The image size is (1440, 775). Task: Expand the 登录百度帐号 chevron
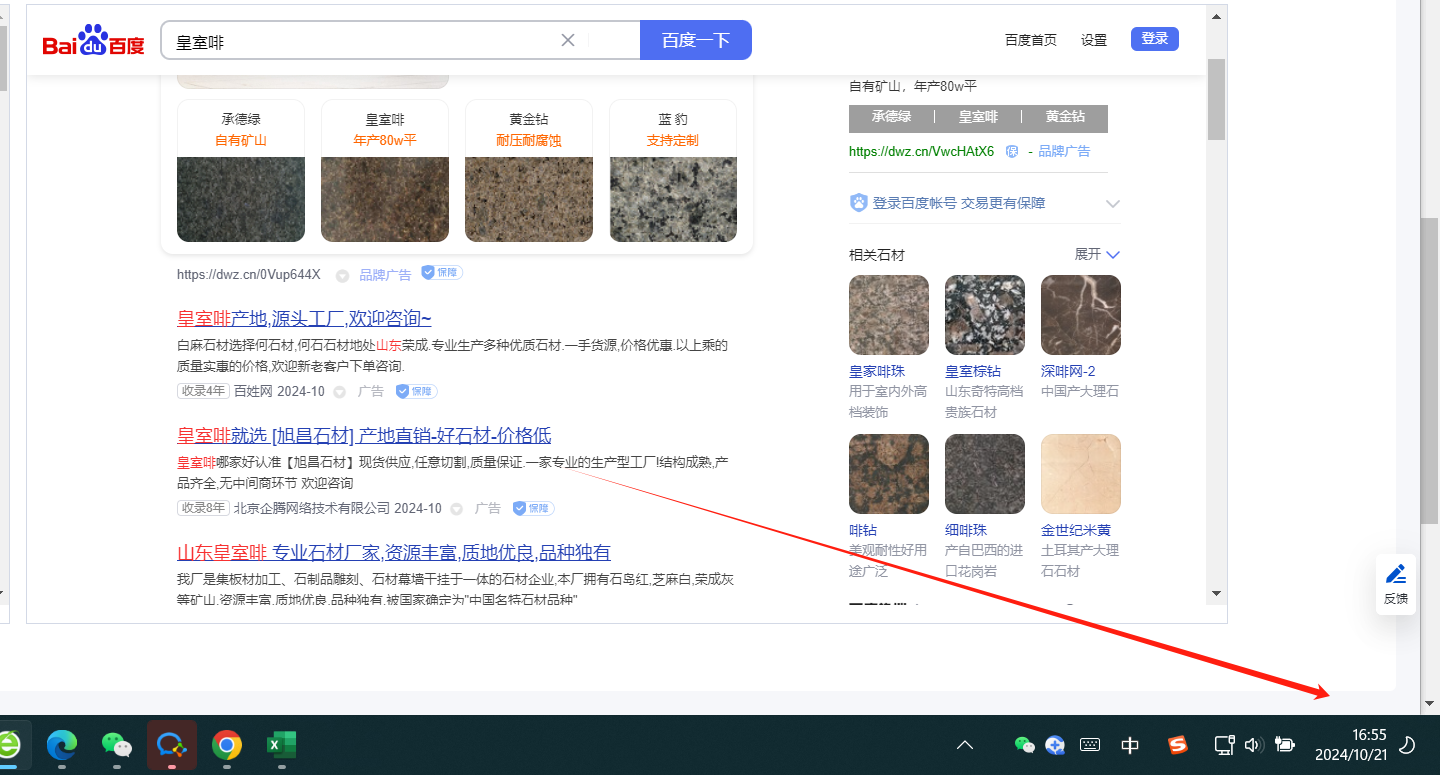coord(1113,203)
